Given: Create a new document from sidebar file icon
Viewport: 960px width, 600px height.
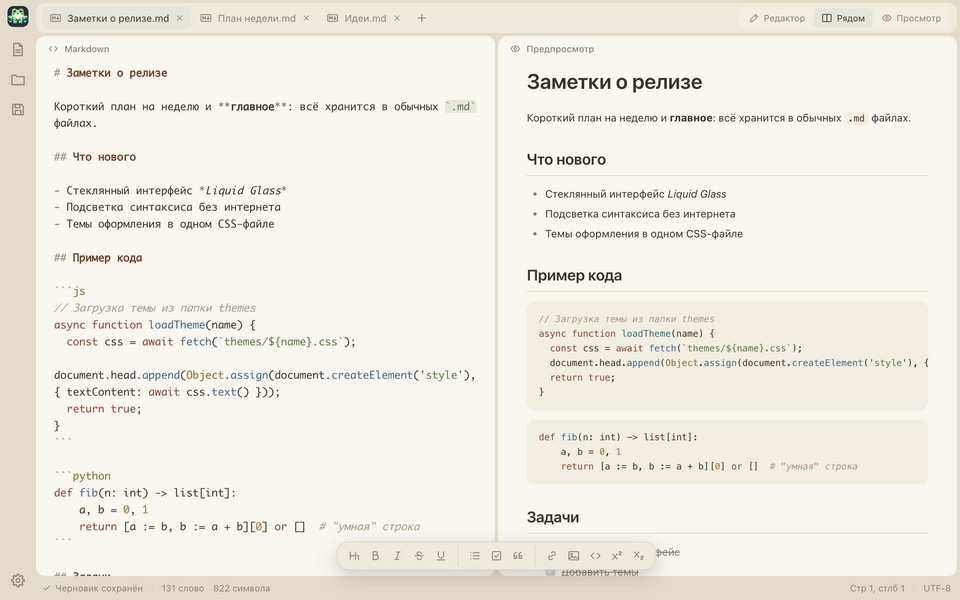Looking at the screenshot, I should click(x=18, y=50).
